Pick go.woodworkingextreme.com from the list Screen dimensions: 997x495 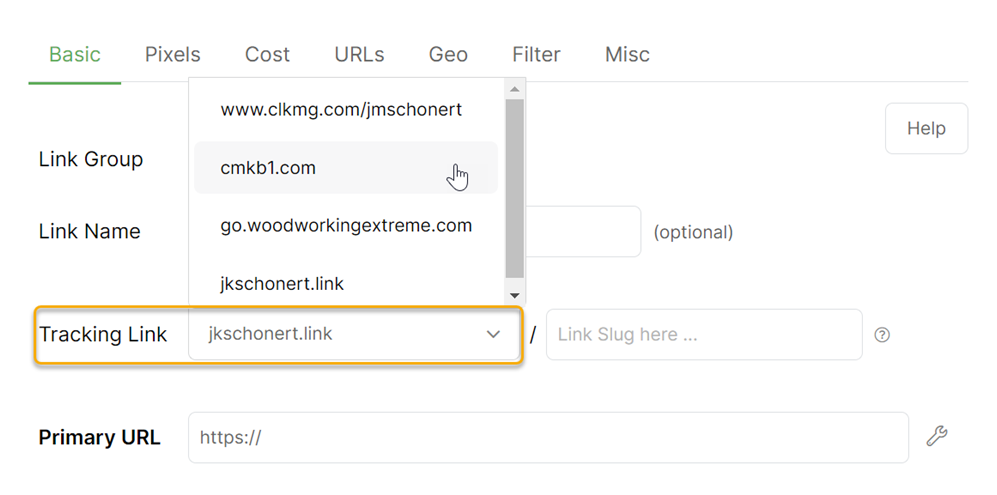(346, 226)
